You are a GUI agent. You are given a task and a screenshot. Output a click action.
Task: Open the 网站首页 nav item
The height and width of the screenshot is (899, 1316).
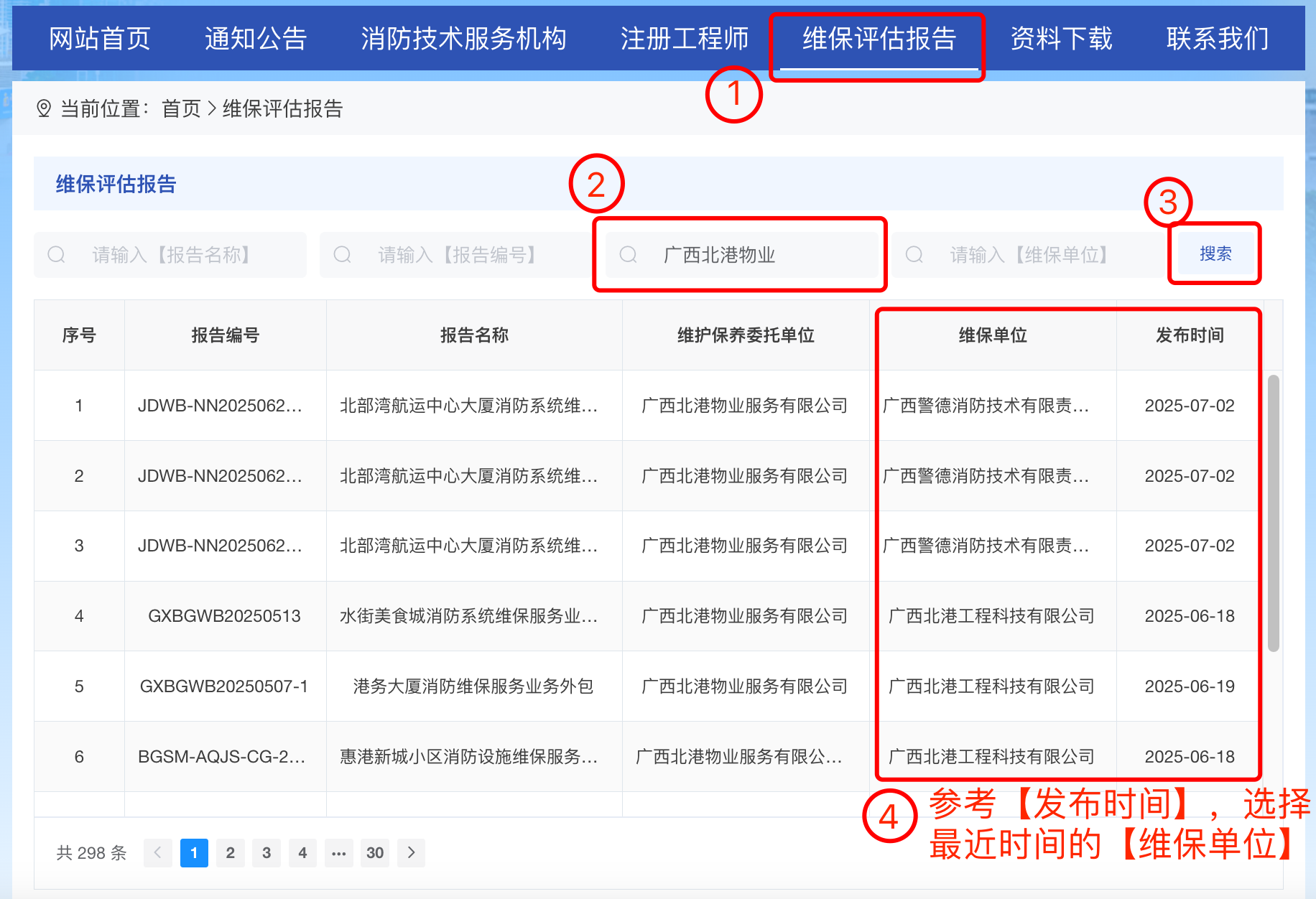tap(100, 39)
